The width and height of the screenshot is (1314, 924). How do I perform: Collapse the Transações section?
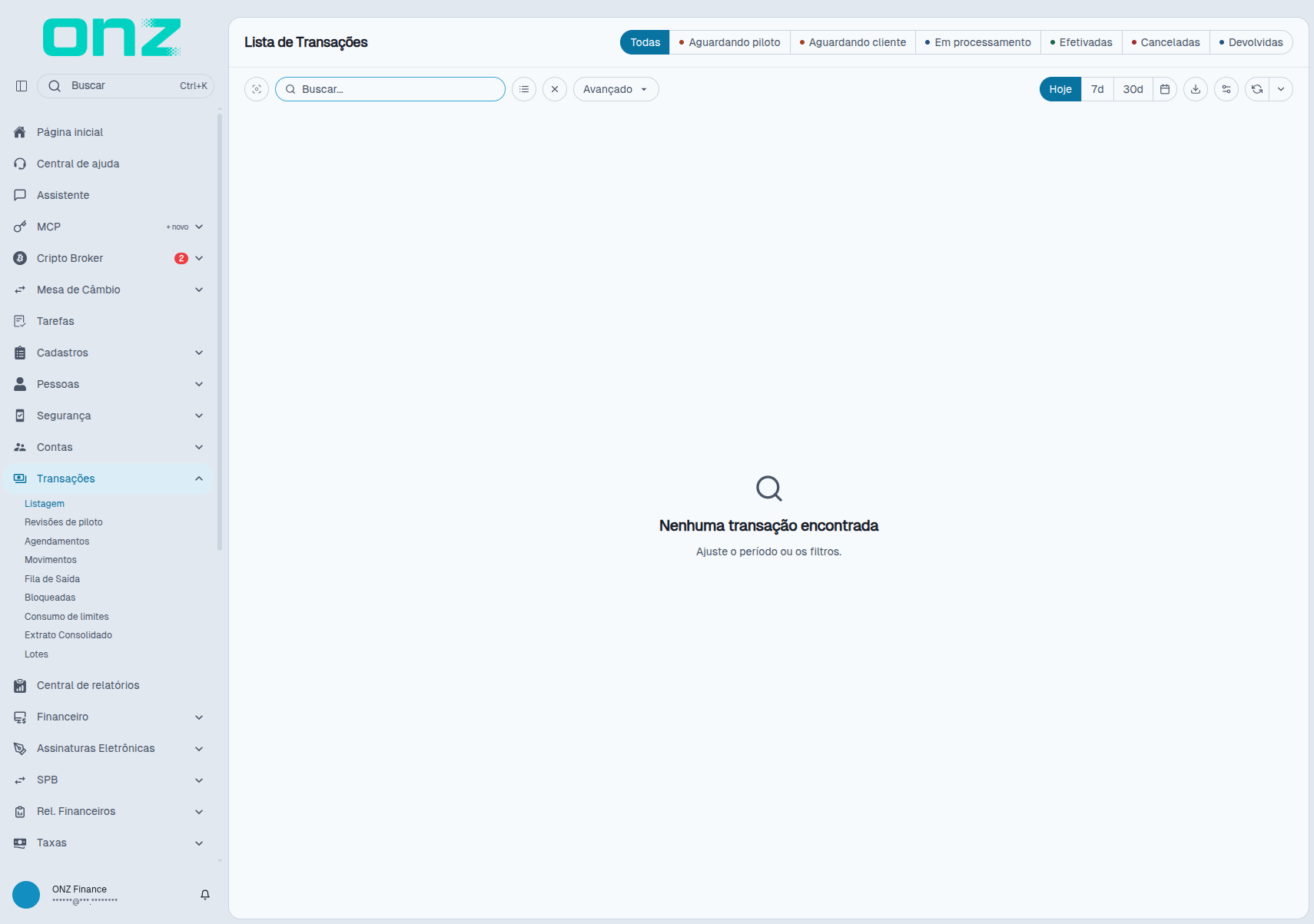tap(108, 479)
